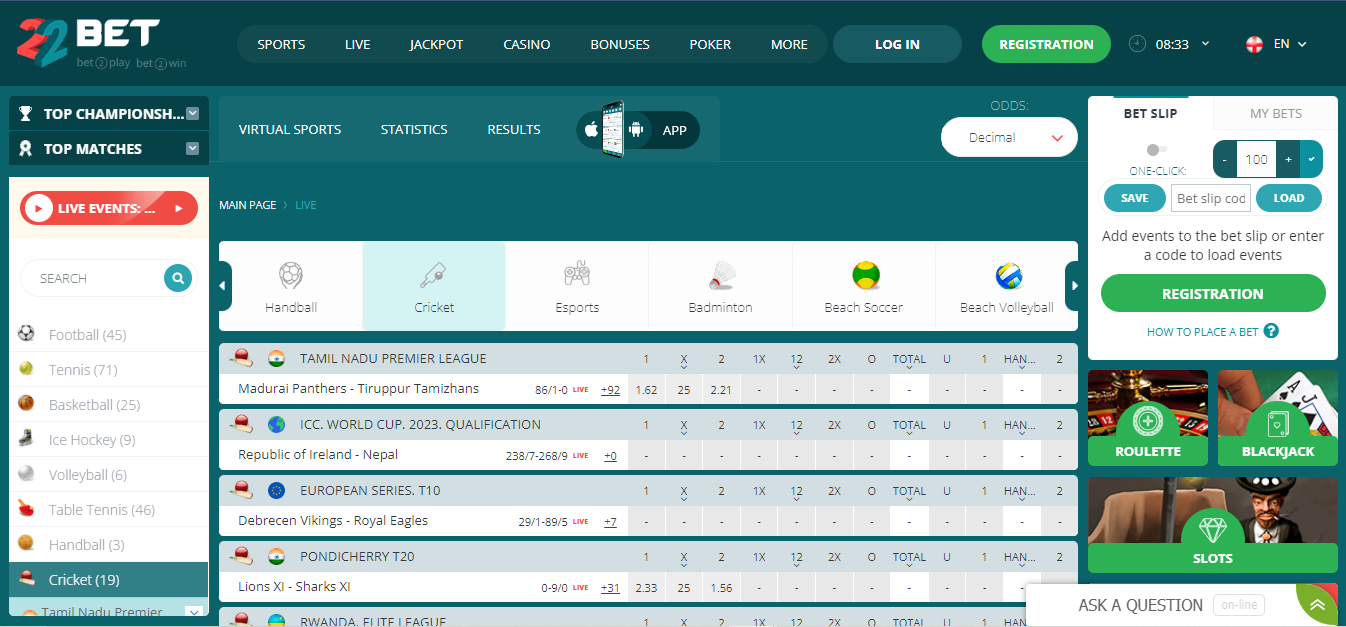Open the EN language dropdown
The height and width of the screenshot is (627, 1346).
[1302, 44]
